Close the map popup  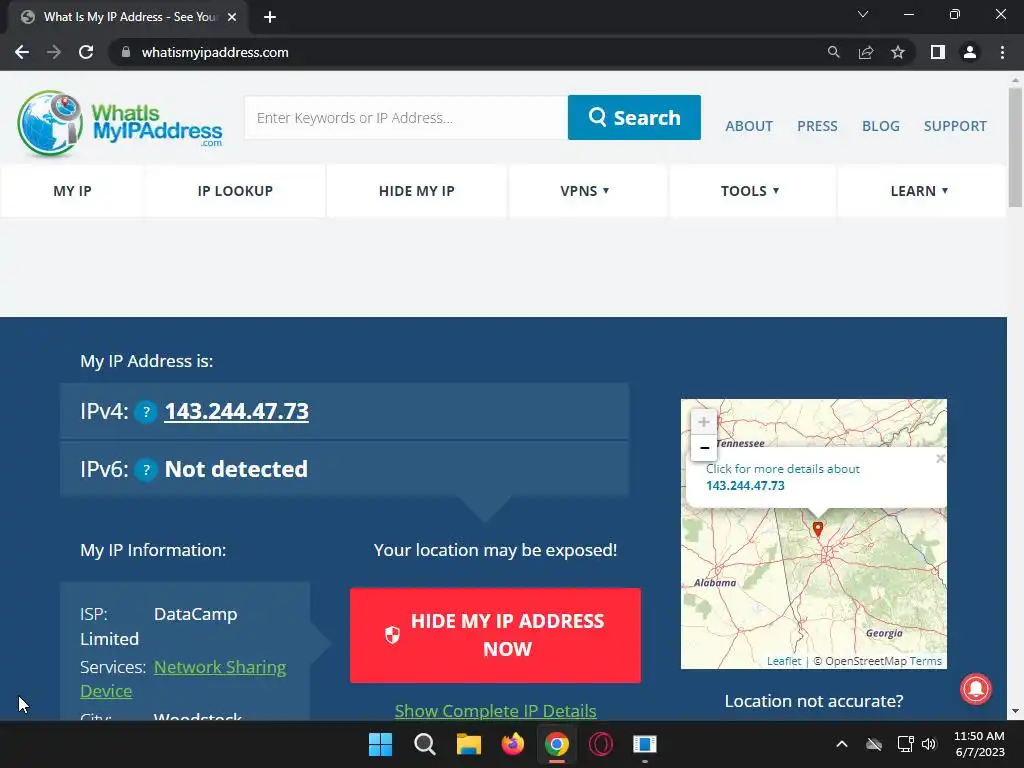pyautogui.click(x=940, y=458)
